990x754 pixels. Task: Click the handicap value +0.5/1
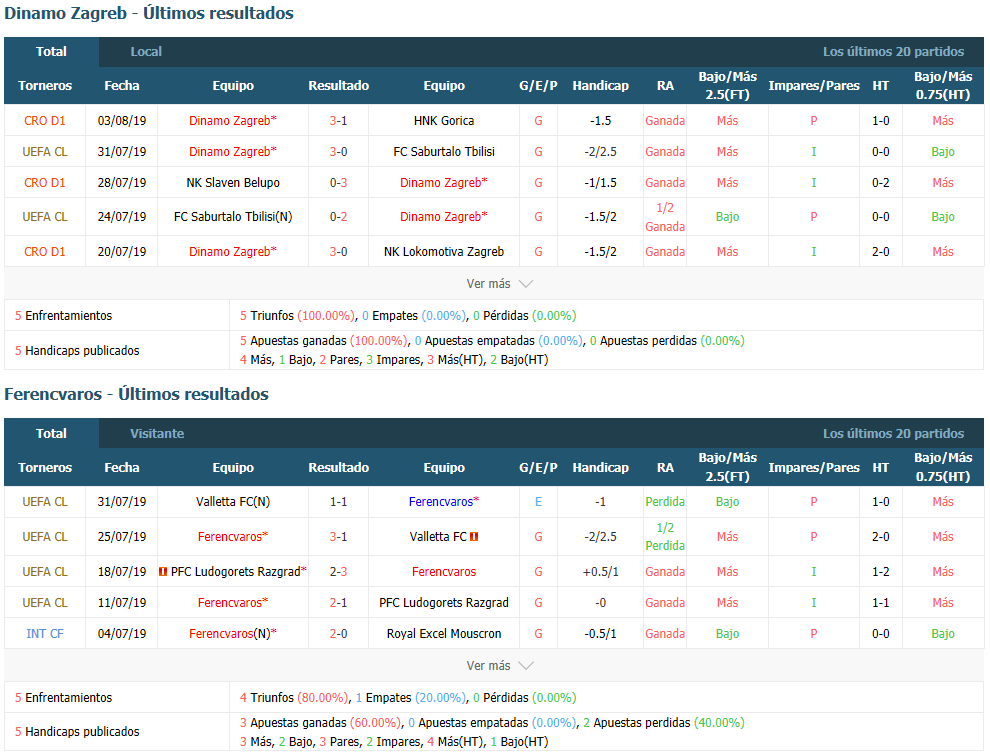pos(600,571)
